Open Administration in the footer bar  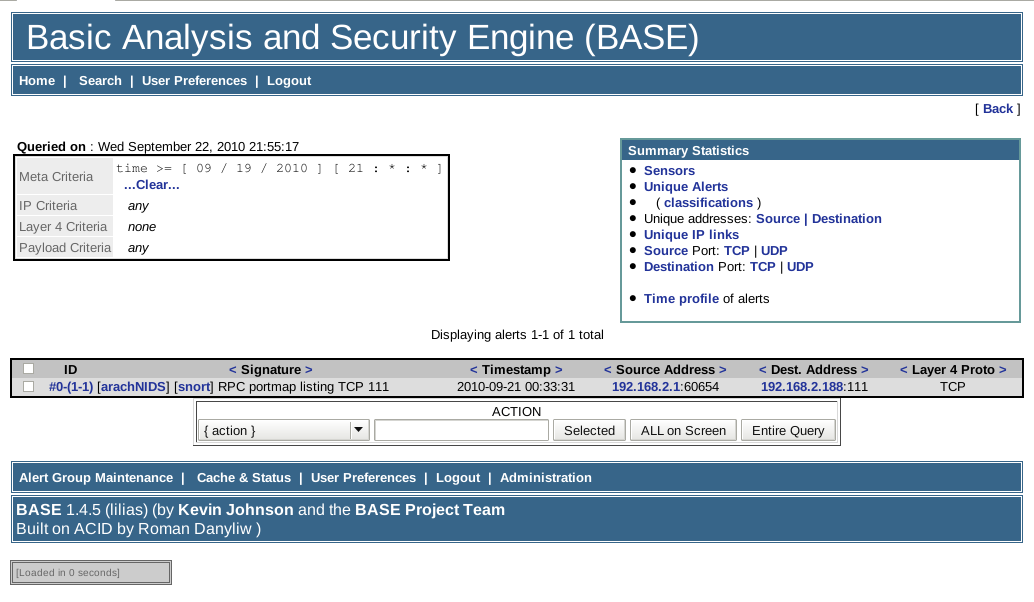point(545,477)
